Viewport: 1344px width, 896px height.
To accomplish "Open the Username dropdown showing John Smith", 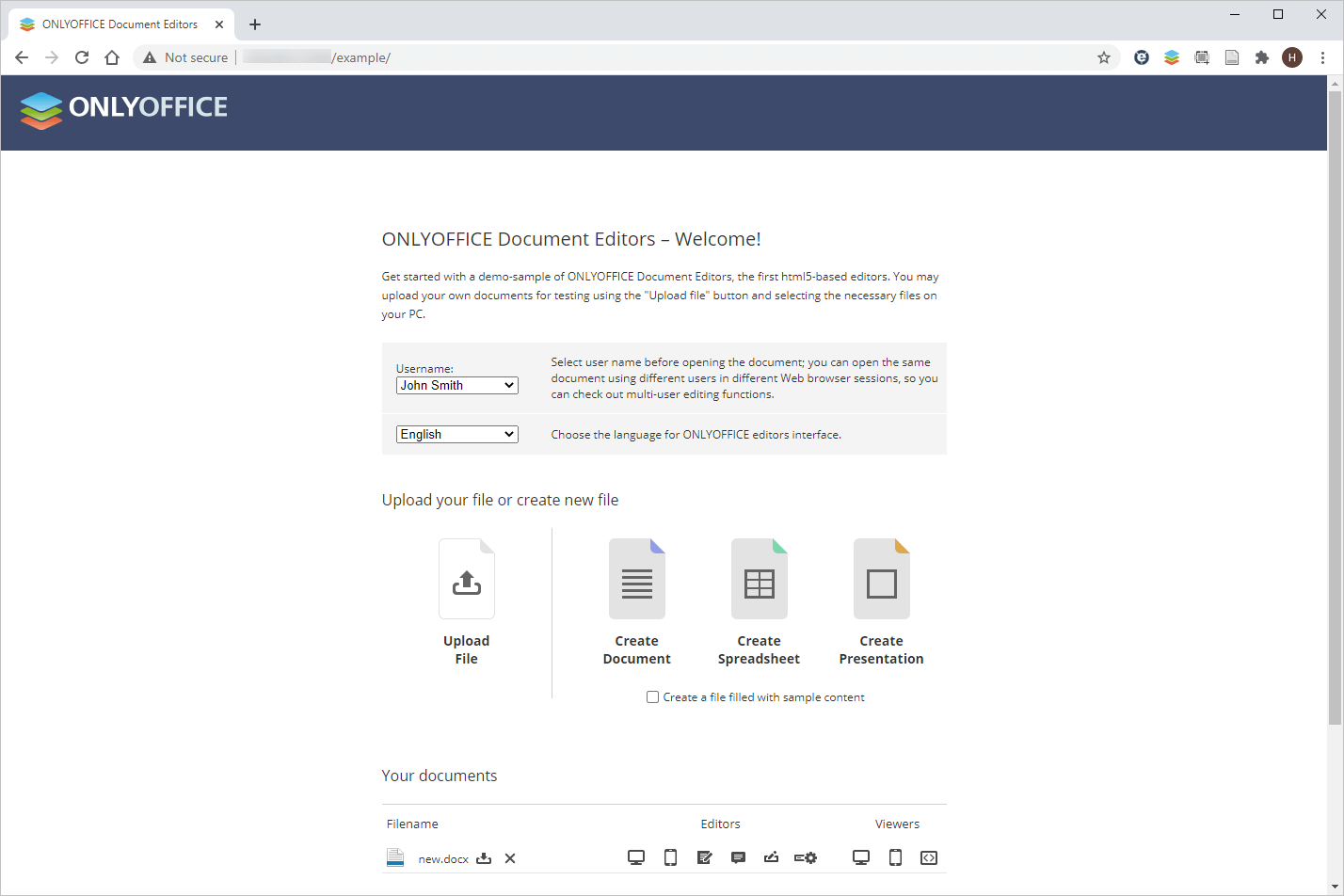I will click(457, 385).
